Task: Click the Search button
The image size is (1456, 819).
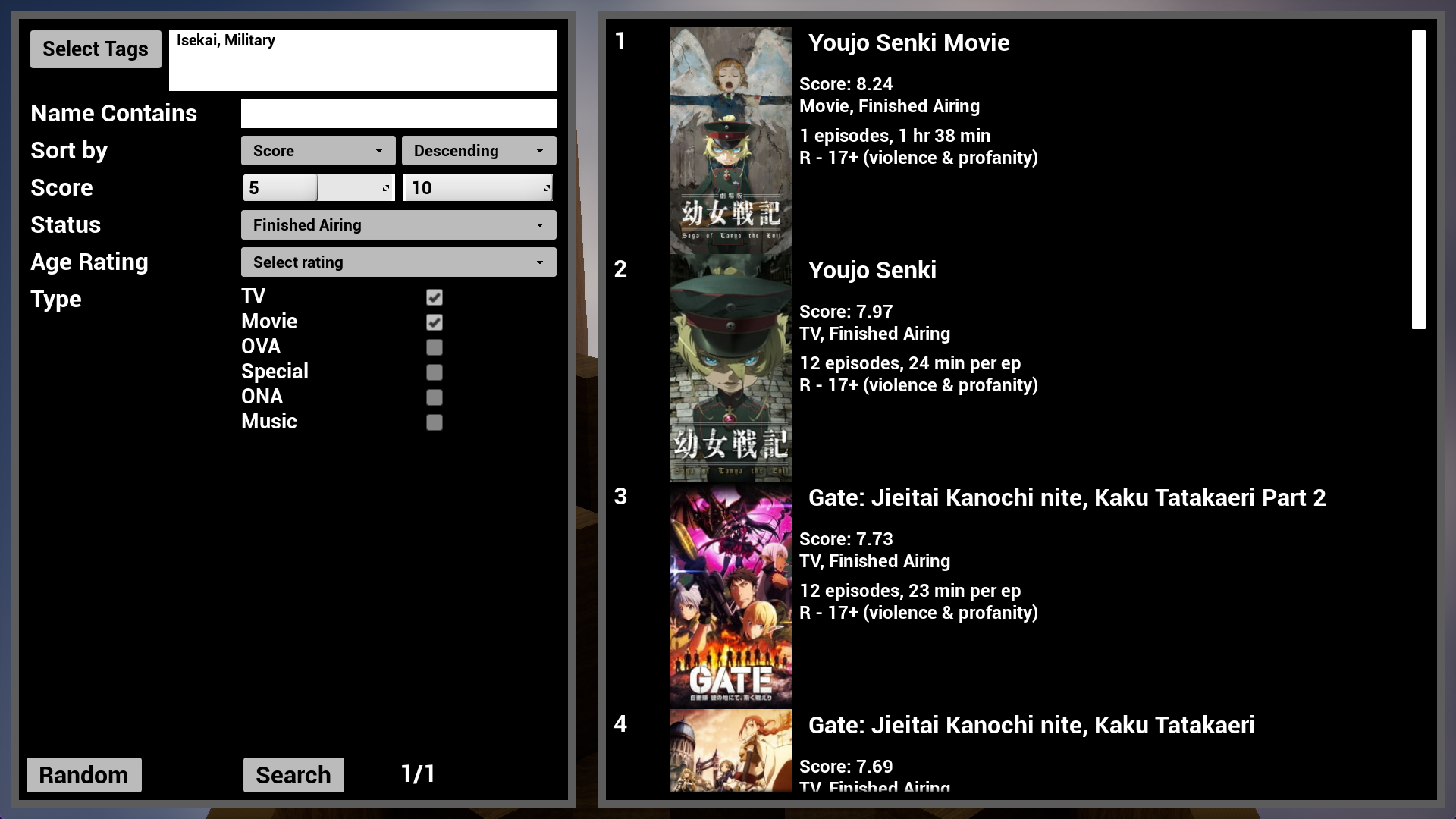Action: [x=293, y=774]
